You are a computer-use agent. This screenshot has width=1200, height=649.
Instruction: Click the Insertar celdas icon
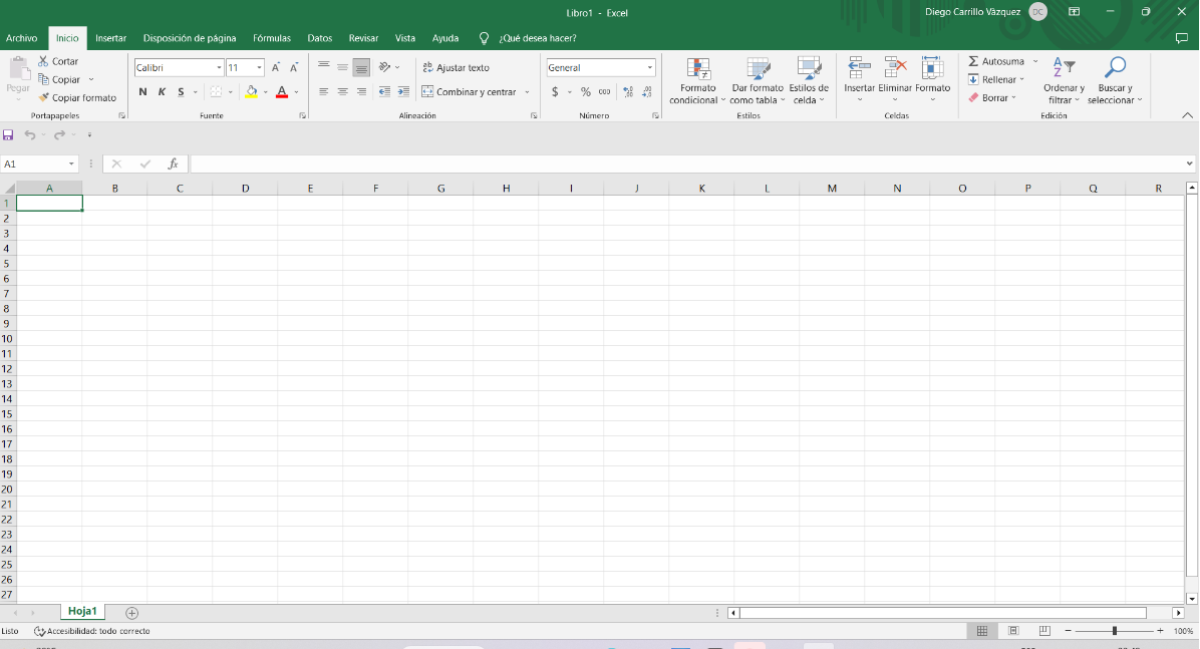(858, 72)
